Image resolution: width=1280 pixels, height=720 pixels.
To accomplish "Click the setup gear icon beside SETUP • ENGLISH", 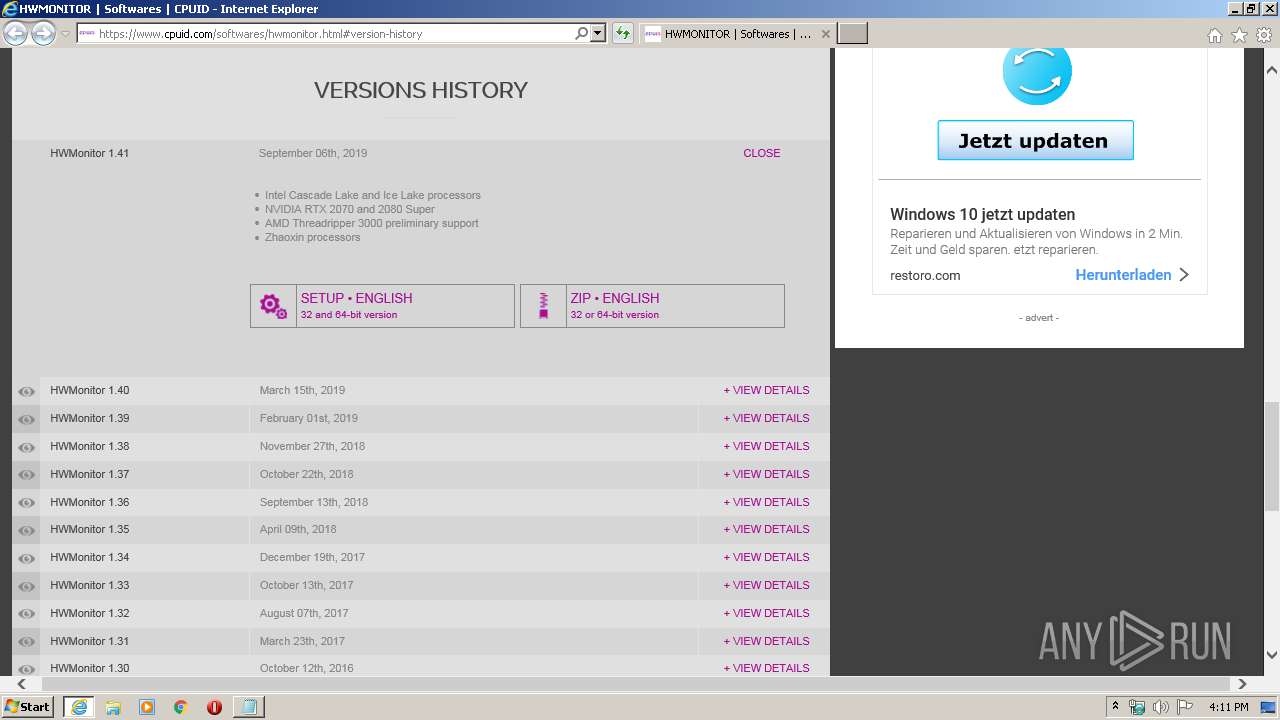I will [273, 306].
